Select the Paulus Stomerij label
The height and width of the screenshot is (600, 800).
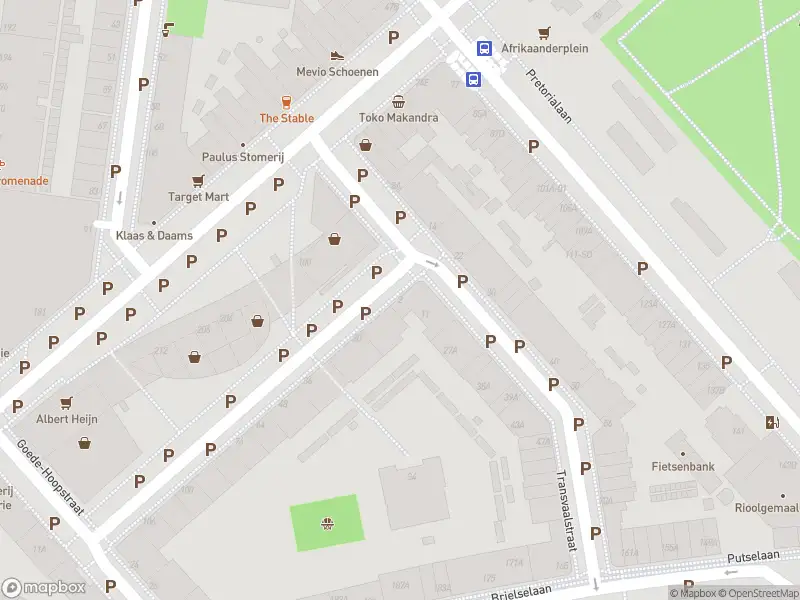[243, 157]
